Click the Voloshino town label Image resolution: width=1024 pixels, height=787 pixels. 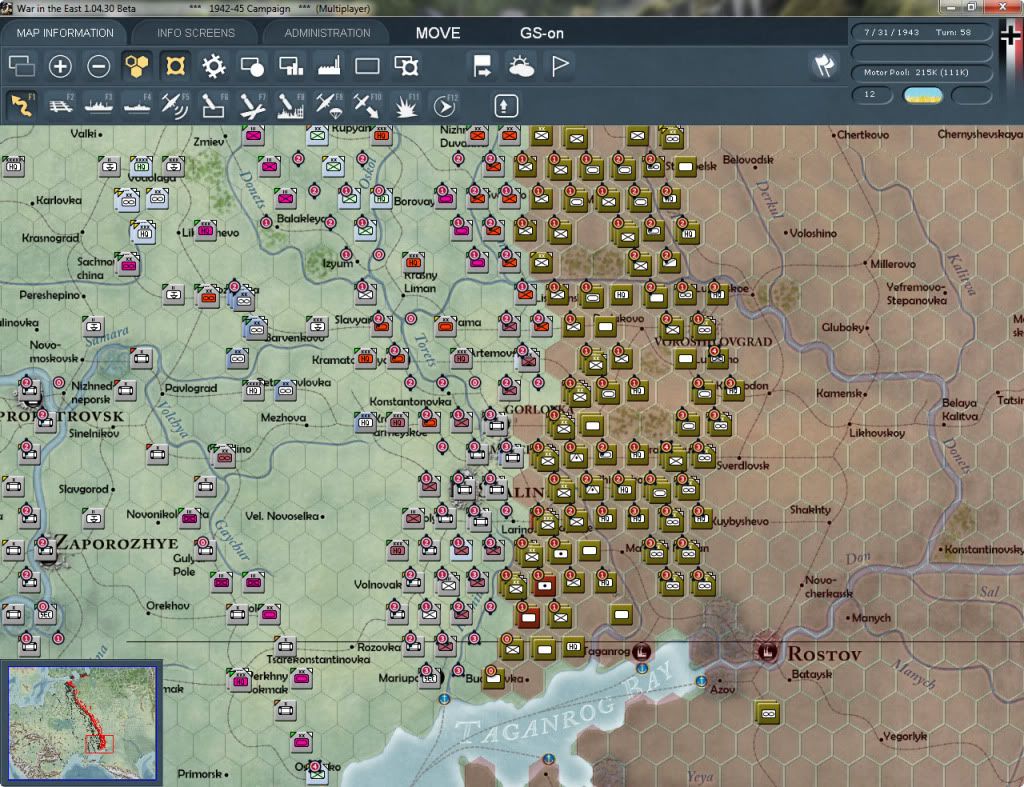point(813,233)
